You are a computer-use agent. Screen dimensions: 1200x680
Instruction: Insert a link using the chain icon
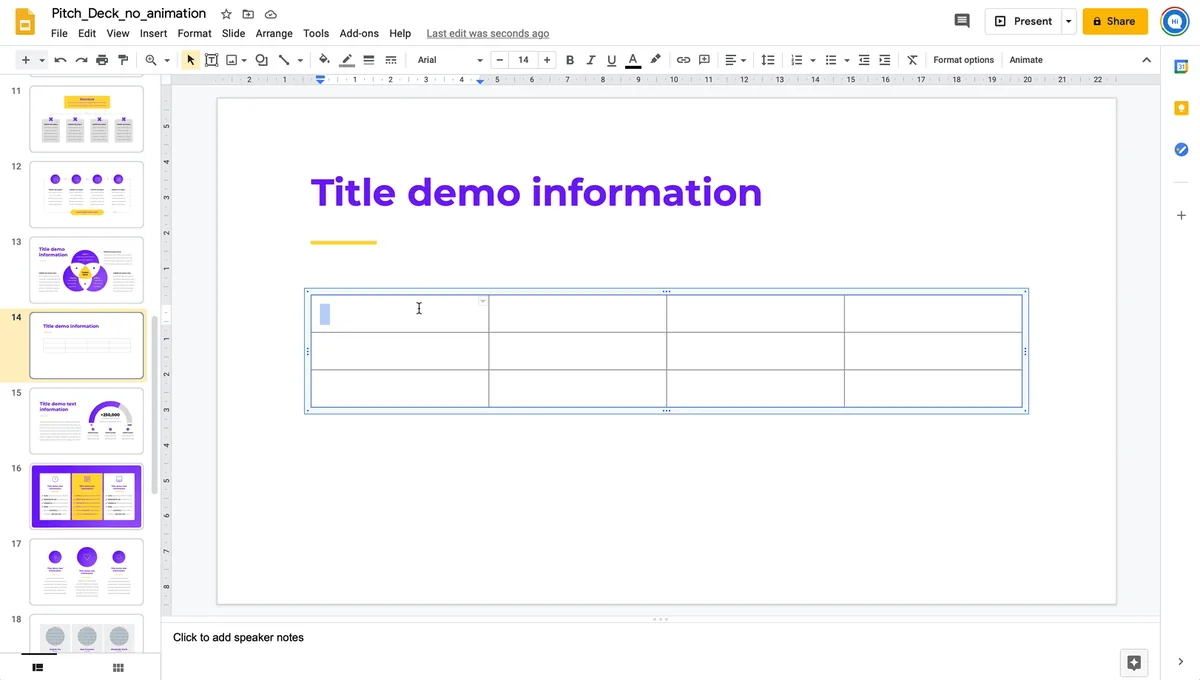(683, 60)
